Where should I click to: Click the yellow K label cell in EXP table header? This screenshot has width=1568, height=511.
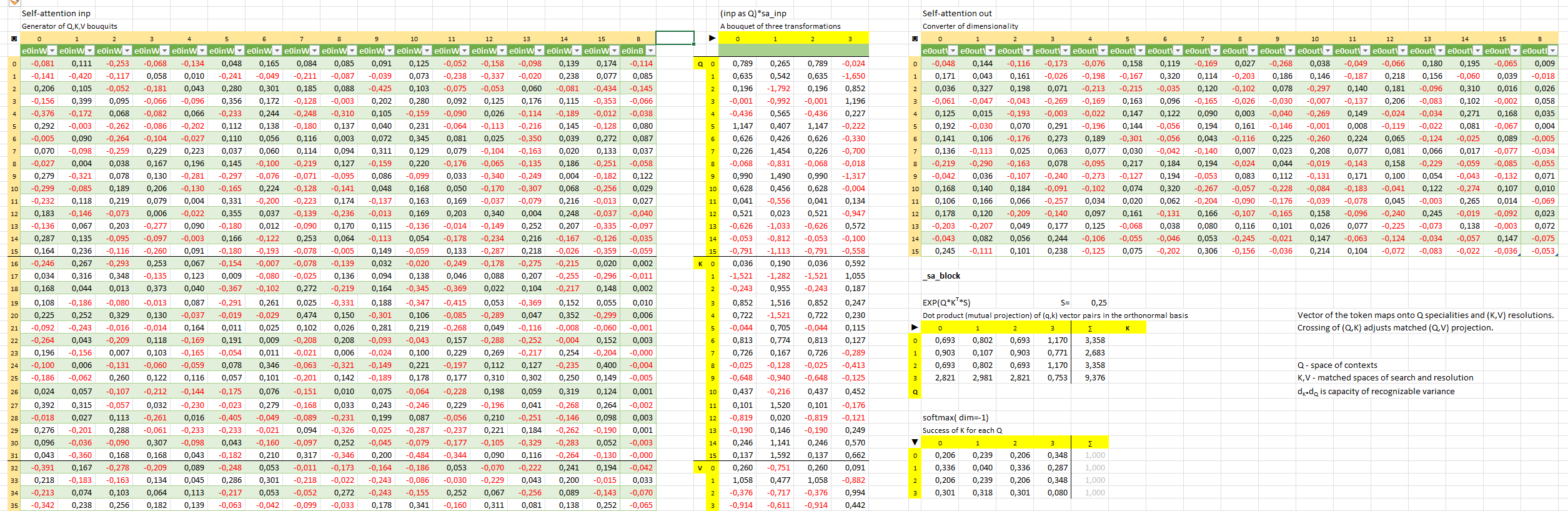coord(1127,328)
